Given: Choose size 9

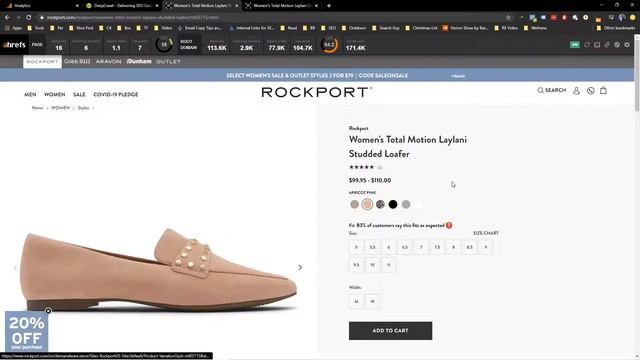Looking at the screenshot, I should tap(486, 247).
